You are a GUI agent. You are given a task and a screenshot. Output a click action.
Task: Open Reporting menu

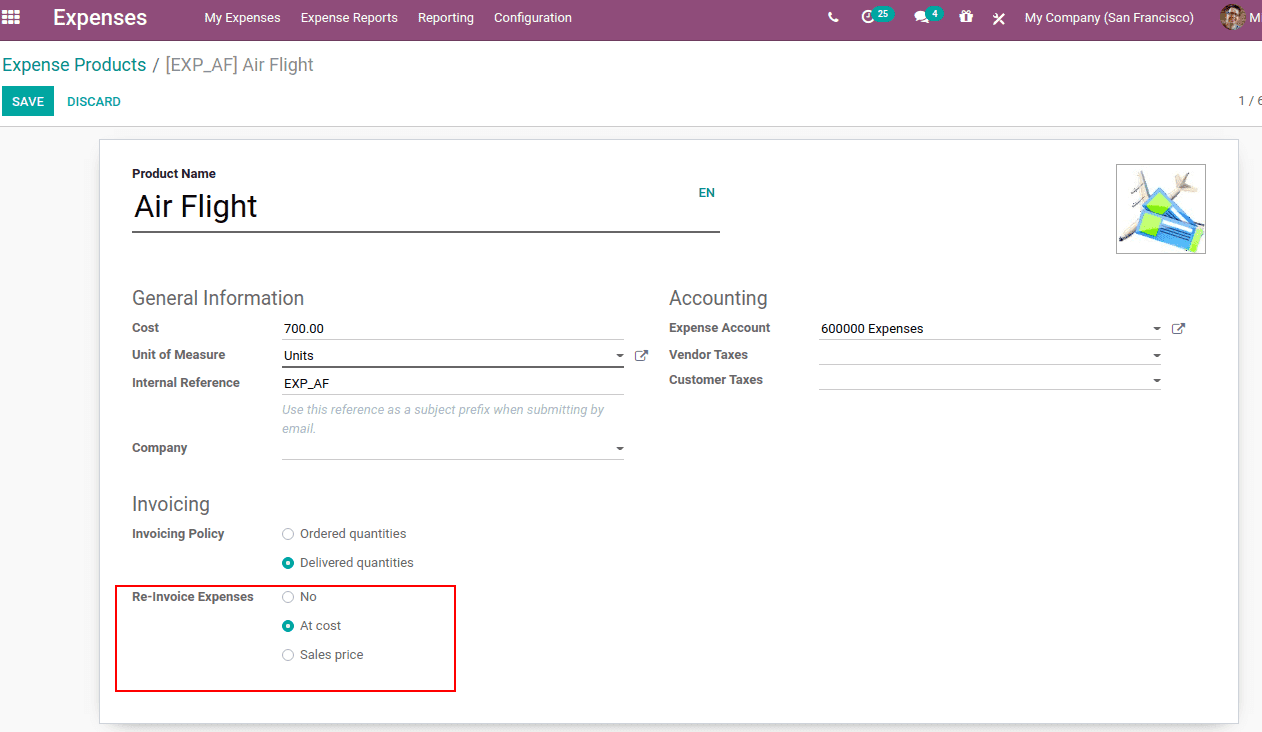click(x=446, y=18)
